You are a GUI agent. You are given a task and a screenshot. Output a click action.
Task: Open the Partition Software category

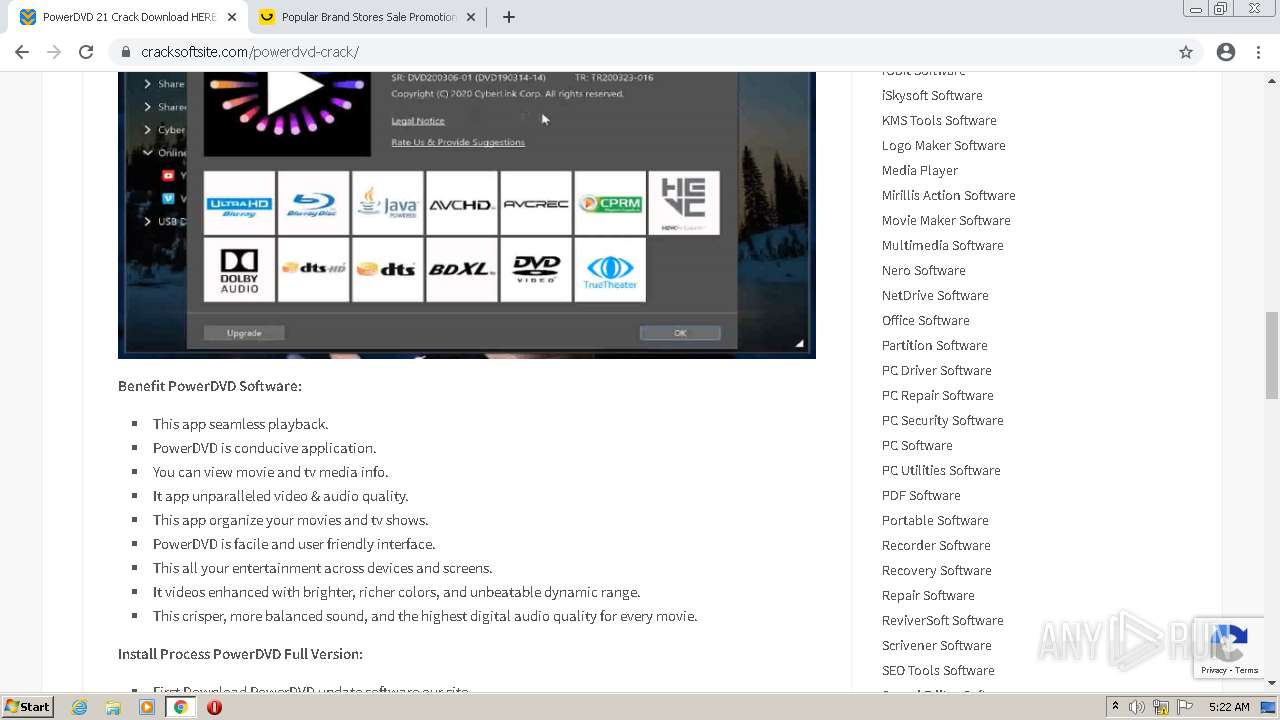point(935,345)
